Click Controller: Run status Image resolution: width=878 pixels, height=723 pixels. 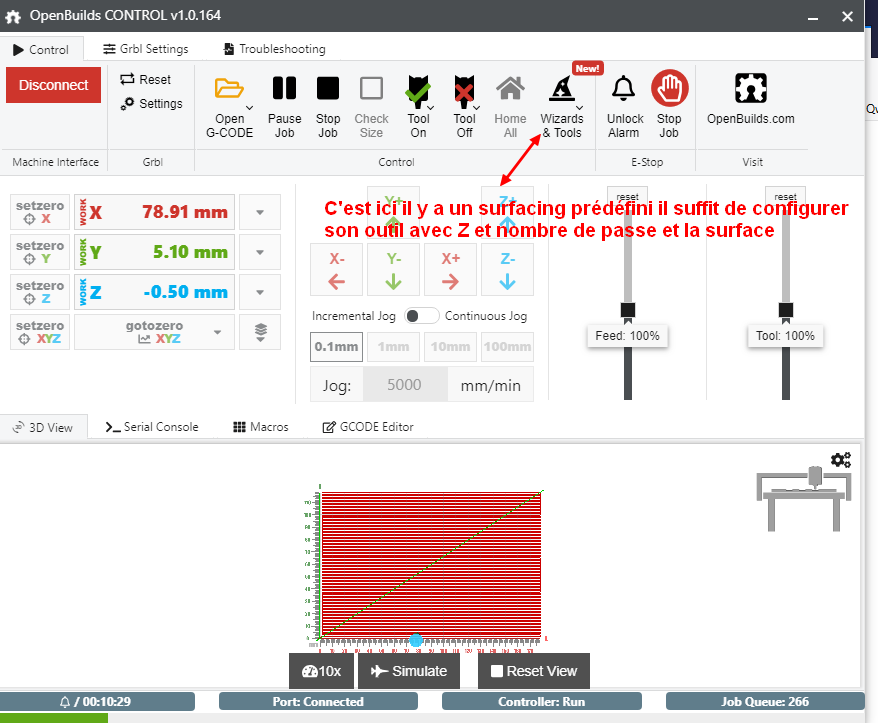click(x=541, y=701)
